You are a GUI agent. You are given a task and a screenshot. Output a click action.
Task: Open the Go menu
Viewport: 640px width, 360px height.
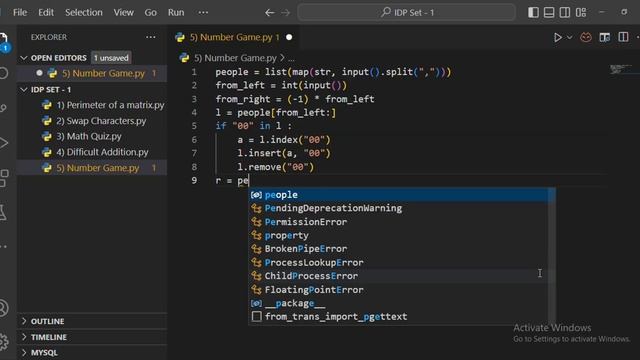[150, 12]
